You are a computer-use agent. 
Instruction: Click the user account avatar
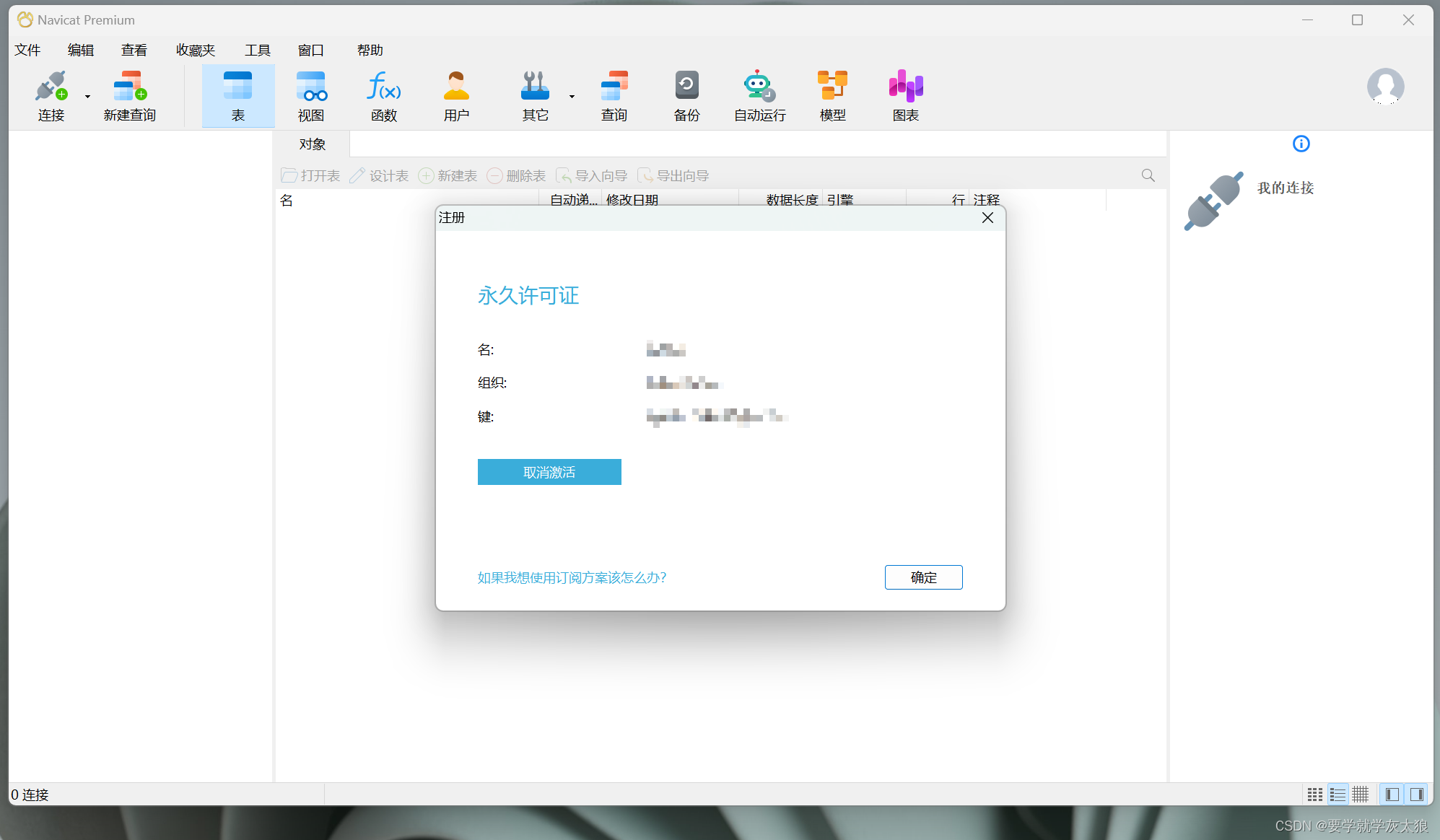click(1385, 87)
